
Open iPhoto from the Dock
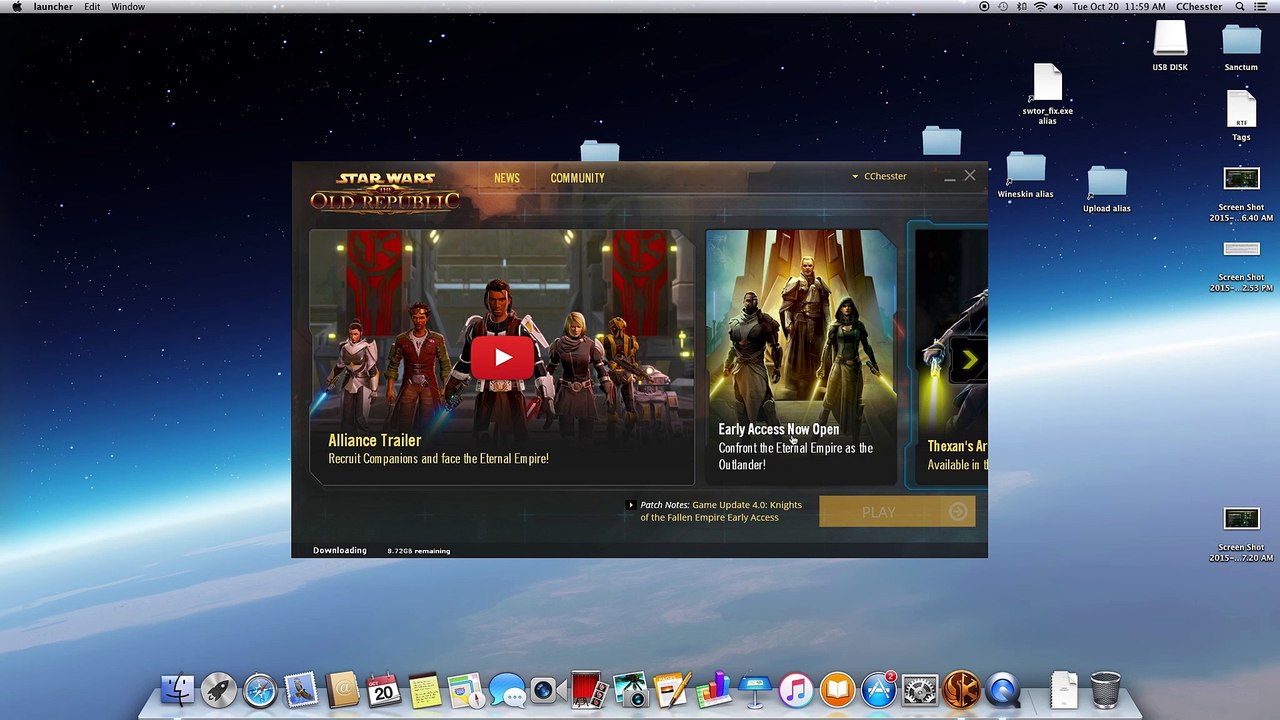coord(631,689)
